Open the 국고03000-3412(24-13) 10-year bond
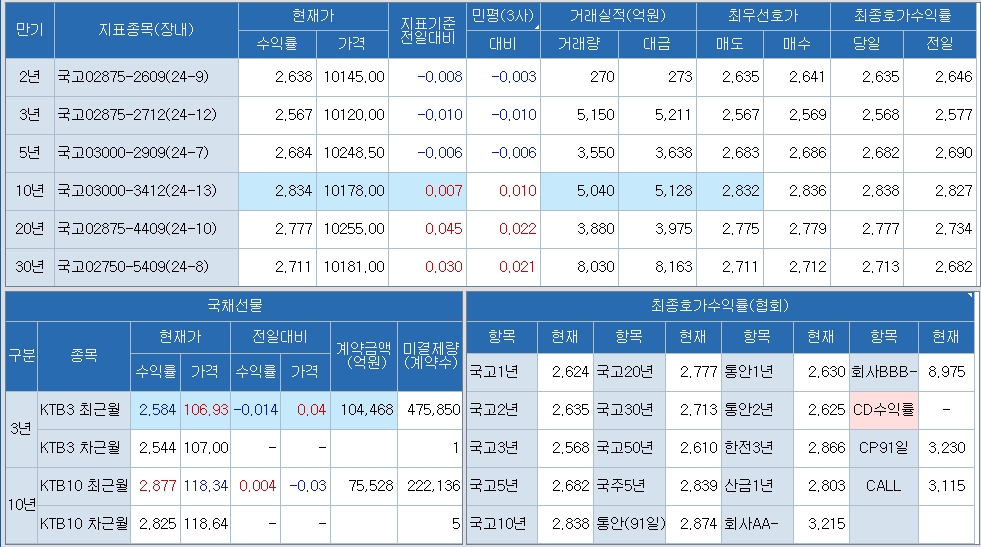981x547 pixels. click(x=137, y=191)
